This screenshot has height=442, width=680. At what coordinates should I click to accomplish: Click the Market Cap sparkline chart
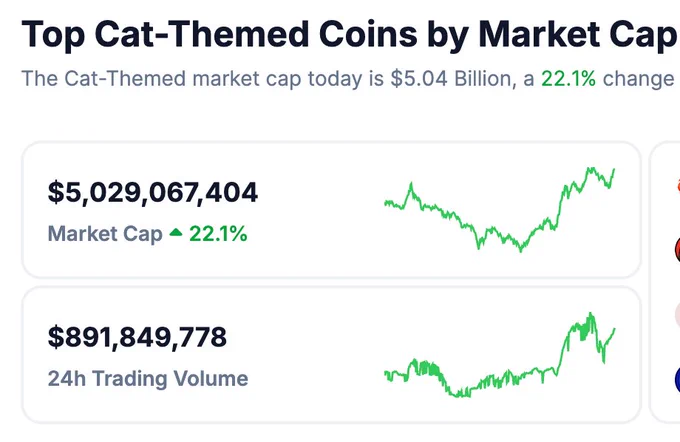[x=500, y=210]
